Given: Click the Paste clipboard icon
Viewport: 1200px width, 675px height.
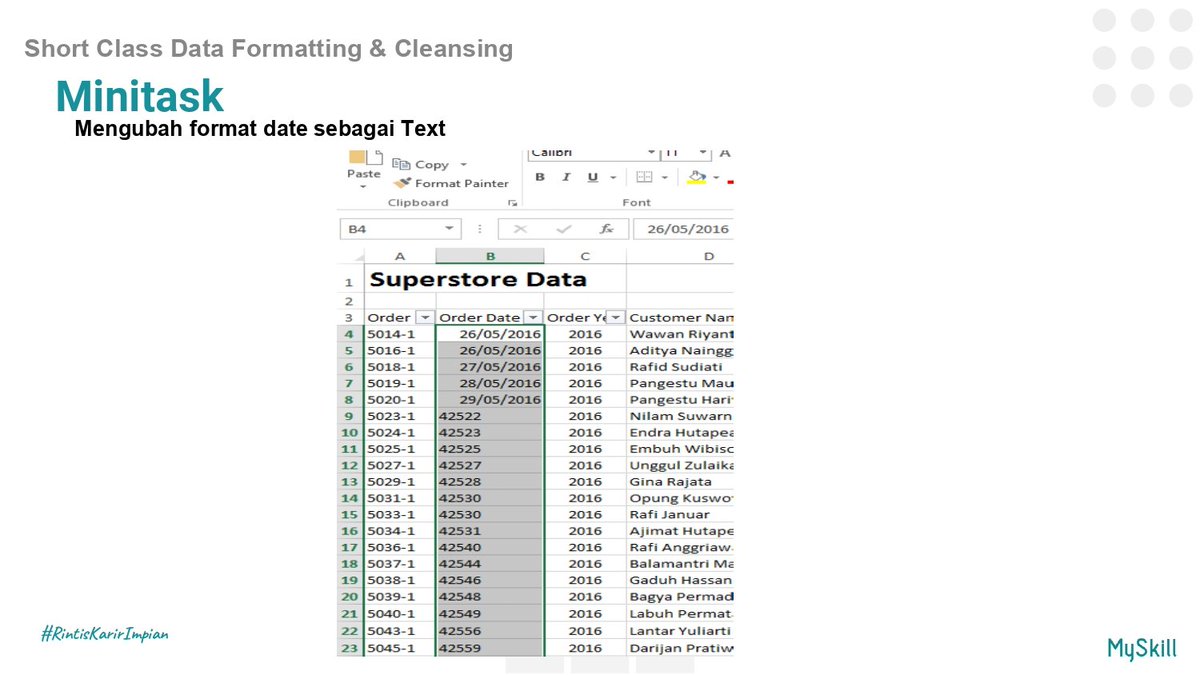Looking at the screenshot, I should pos(365,157).
